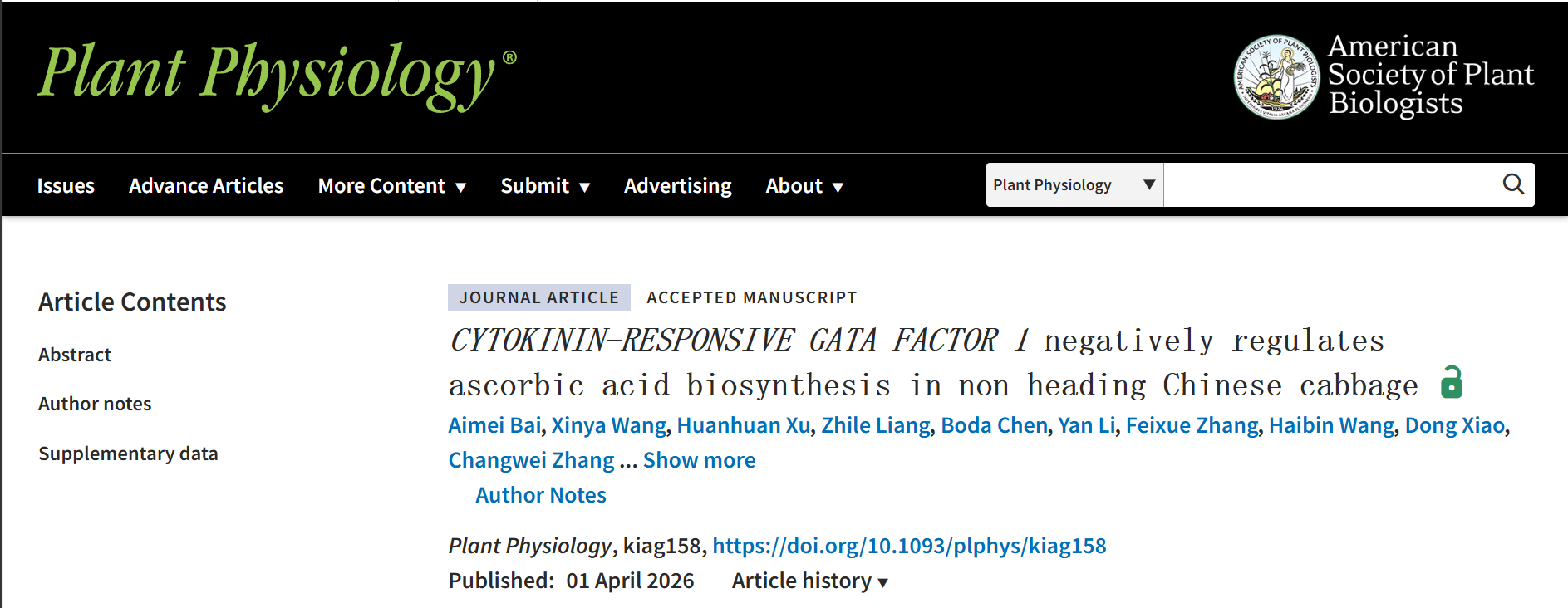Select Advertising in the navigation bar
This screenshot has width=1568, height=608.
677,186
